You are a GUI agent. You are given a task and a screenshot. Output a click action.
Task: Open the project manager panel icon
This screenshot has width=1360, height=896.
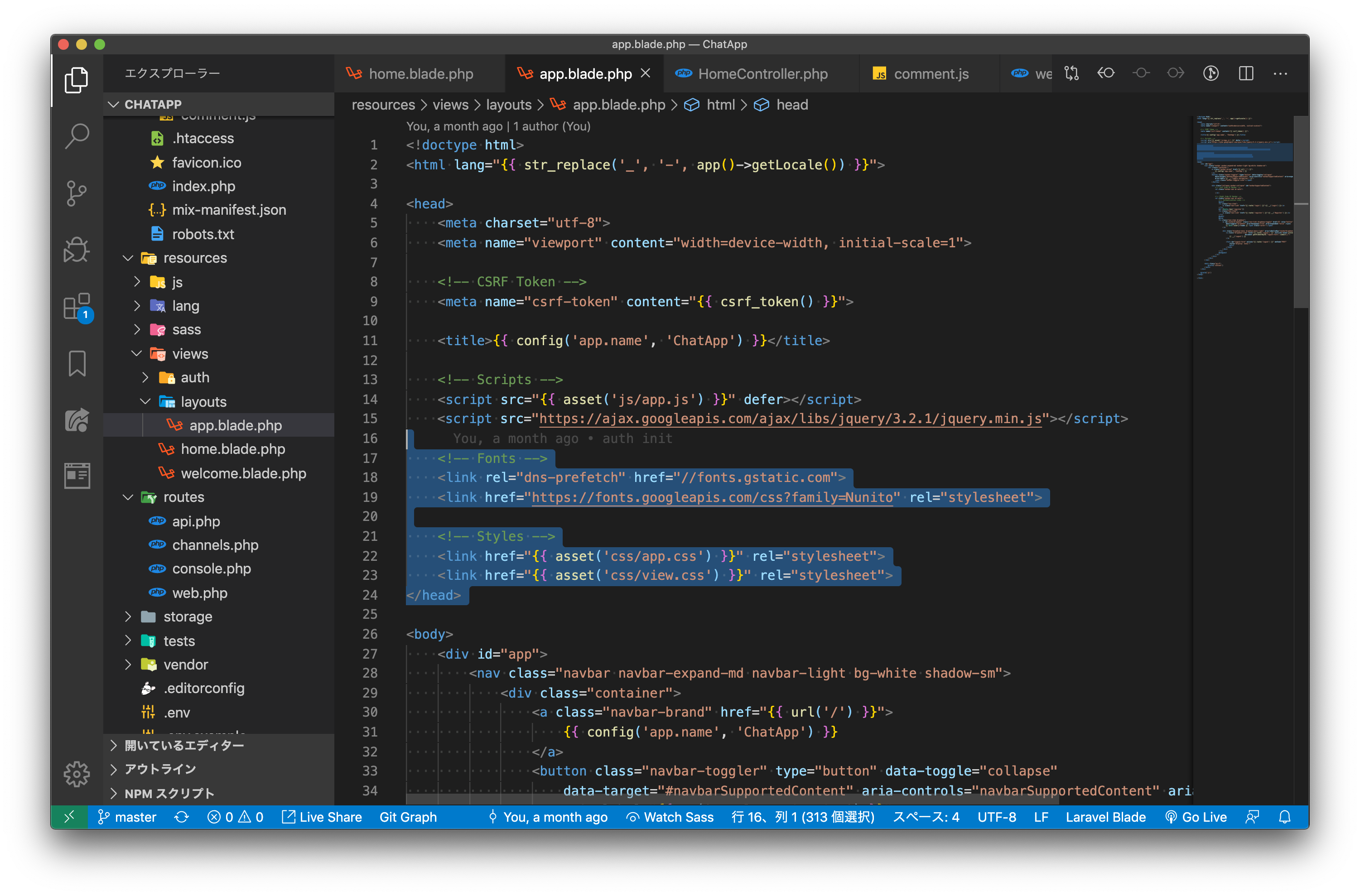(77, 476)
